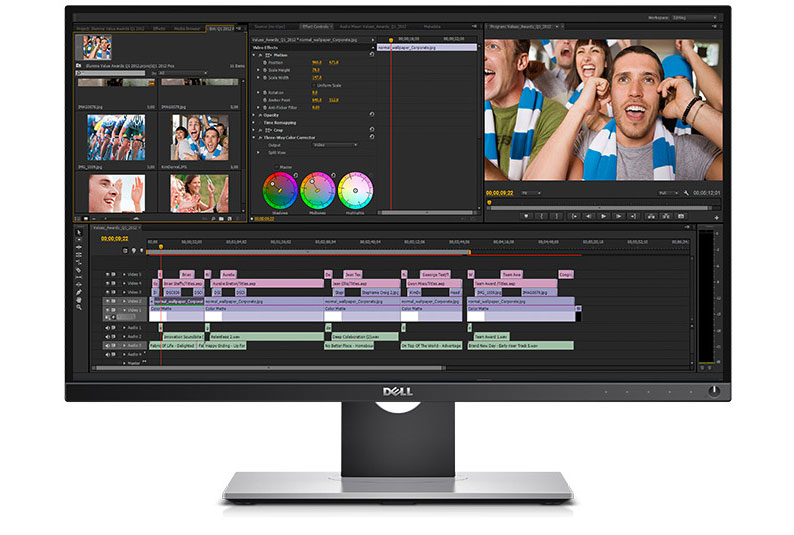Click the Export Frame camera icon
The image size is (794, 535).
(681, 216)
